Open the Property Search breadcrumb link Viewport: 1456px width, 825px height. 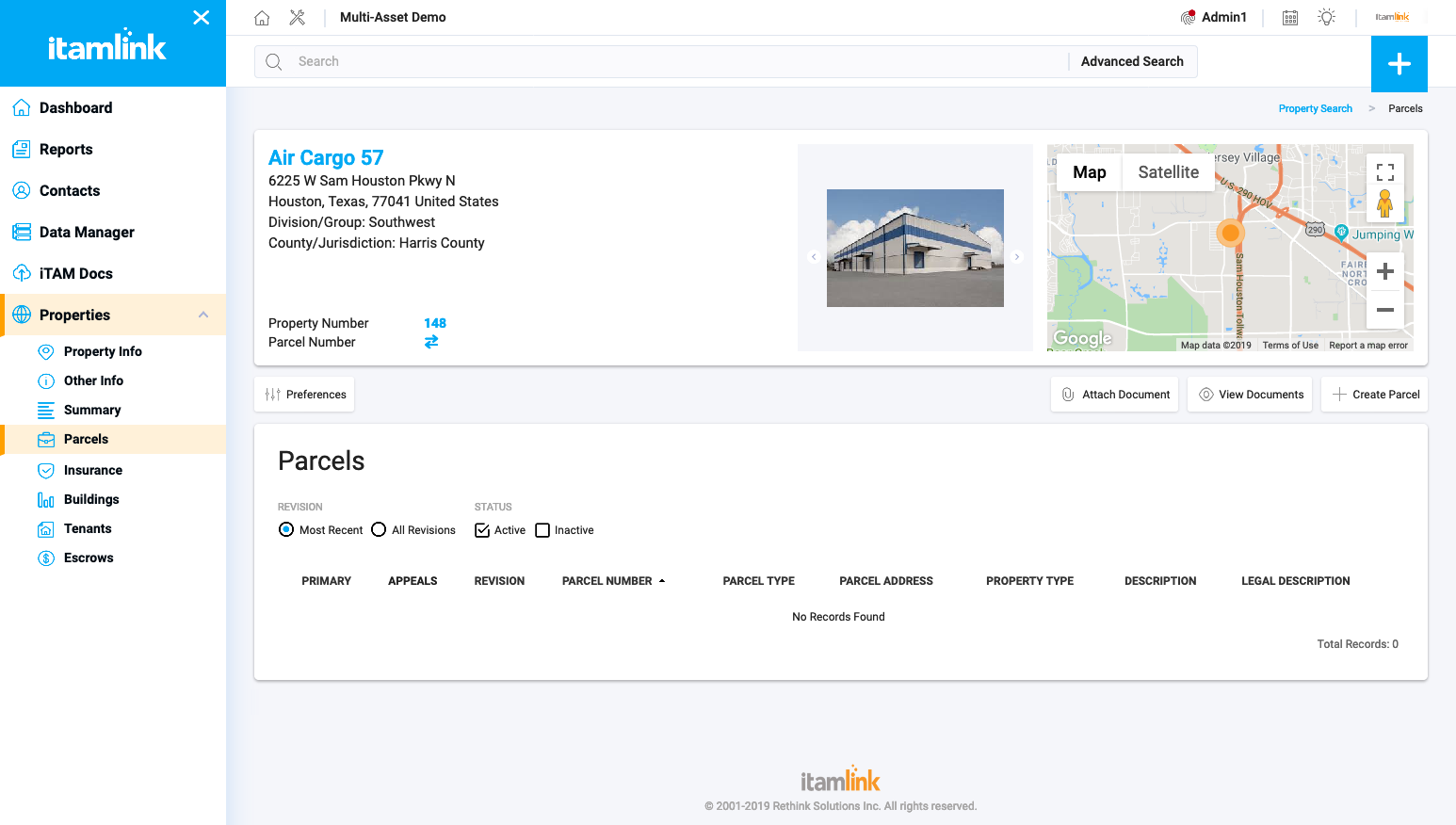point(1315,108)
